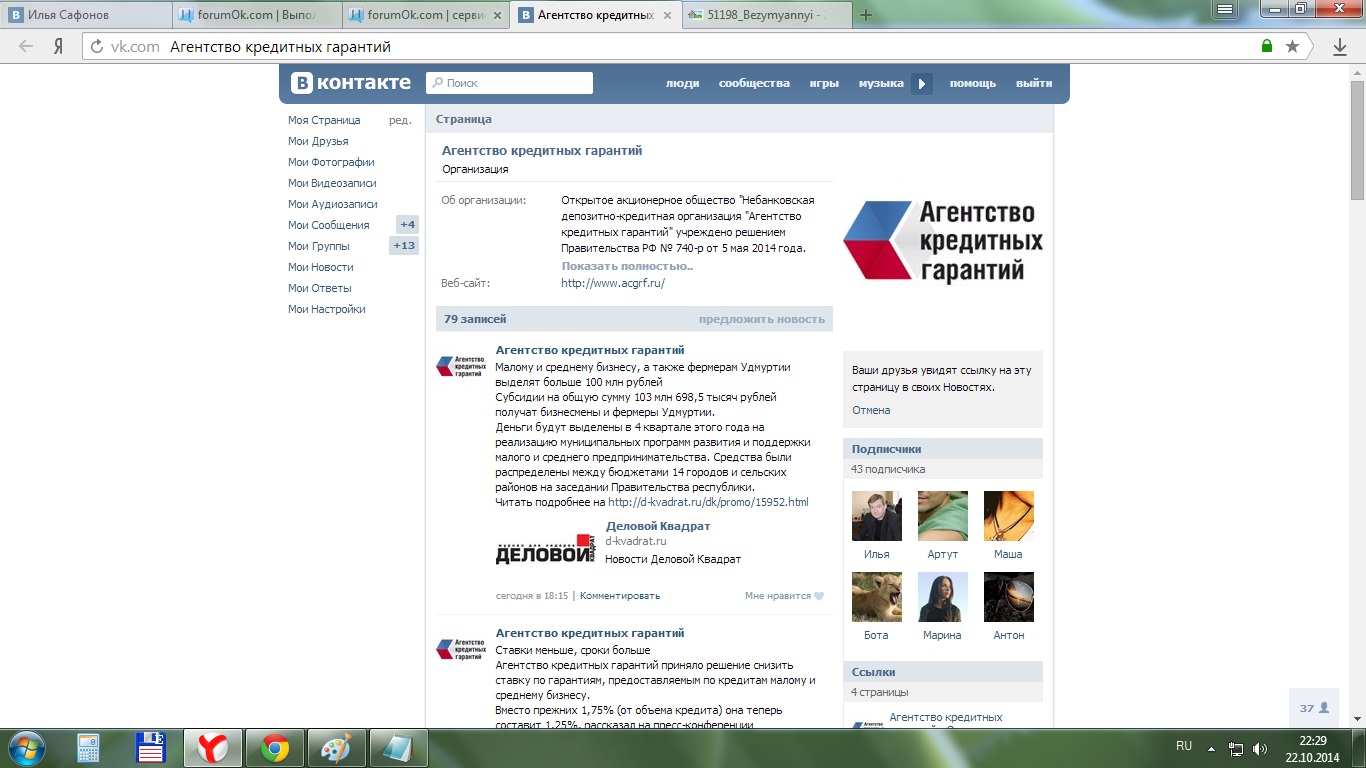The width and height of the screenshot is (1366, 768).
Task: Open subscriber Бота's lion avatar
Action: tap(877, 597)
